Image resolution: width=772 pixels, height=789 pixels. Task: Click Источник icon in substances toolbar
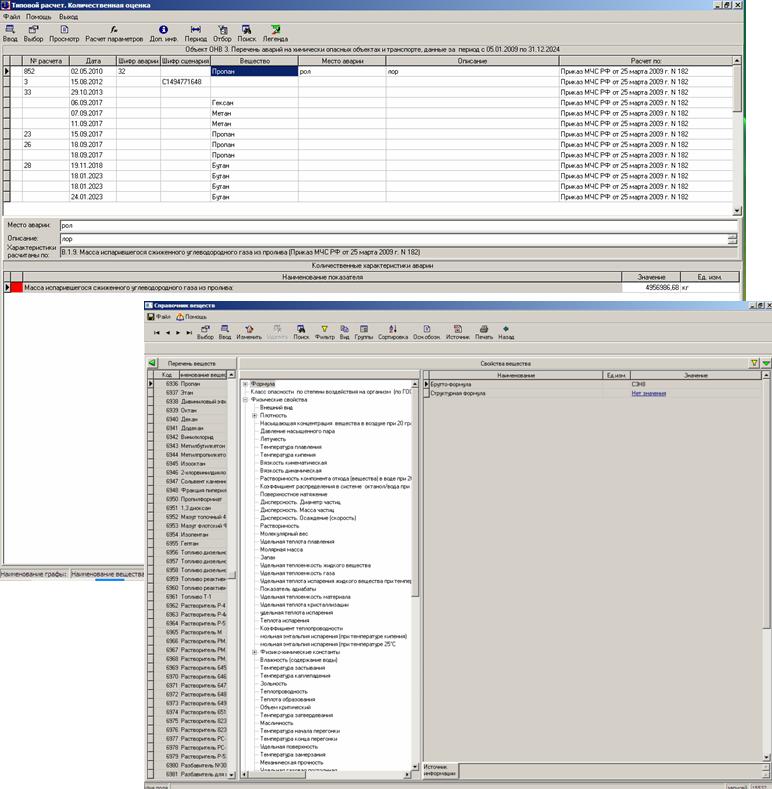tap(457, 331)
